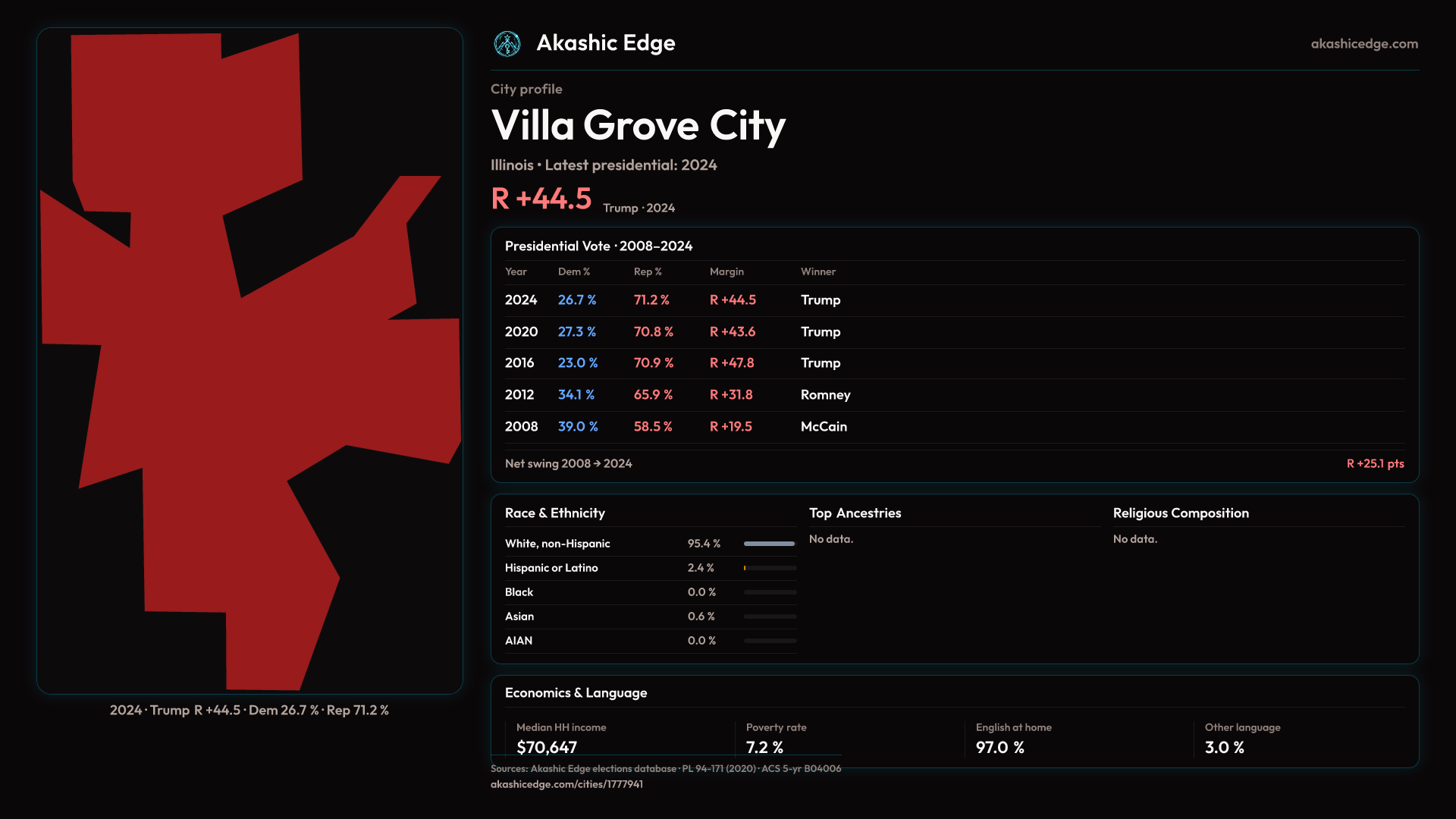Click the Rep % column header
This screenshot has height=819, width=1456.
pyautogui.click(x=648, y=271)
